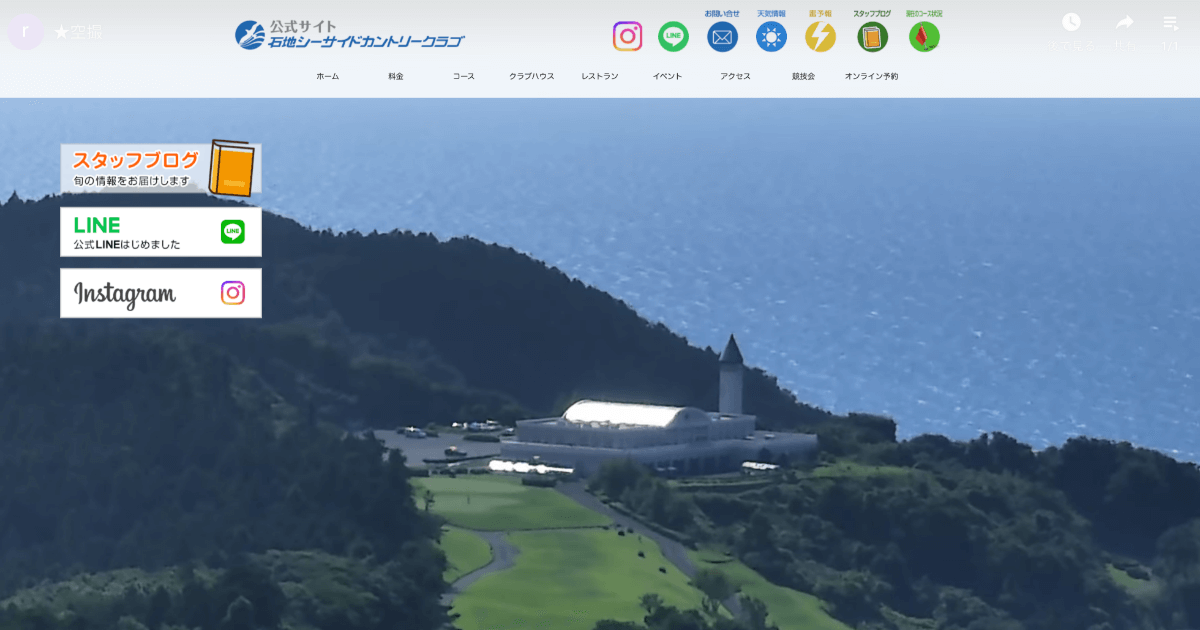
Task: Open the 料金 menu item
Action: [x=395, y=76]
